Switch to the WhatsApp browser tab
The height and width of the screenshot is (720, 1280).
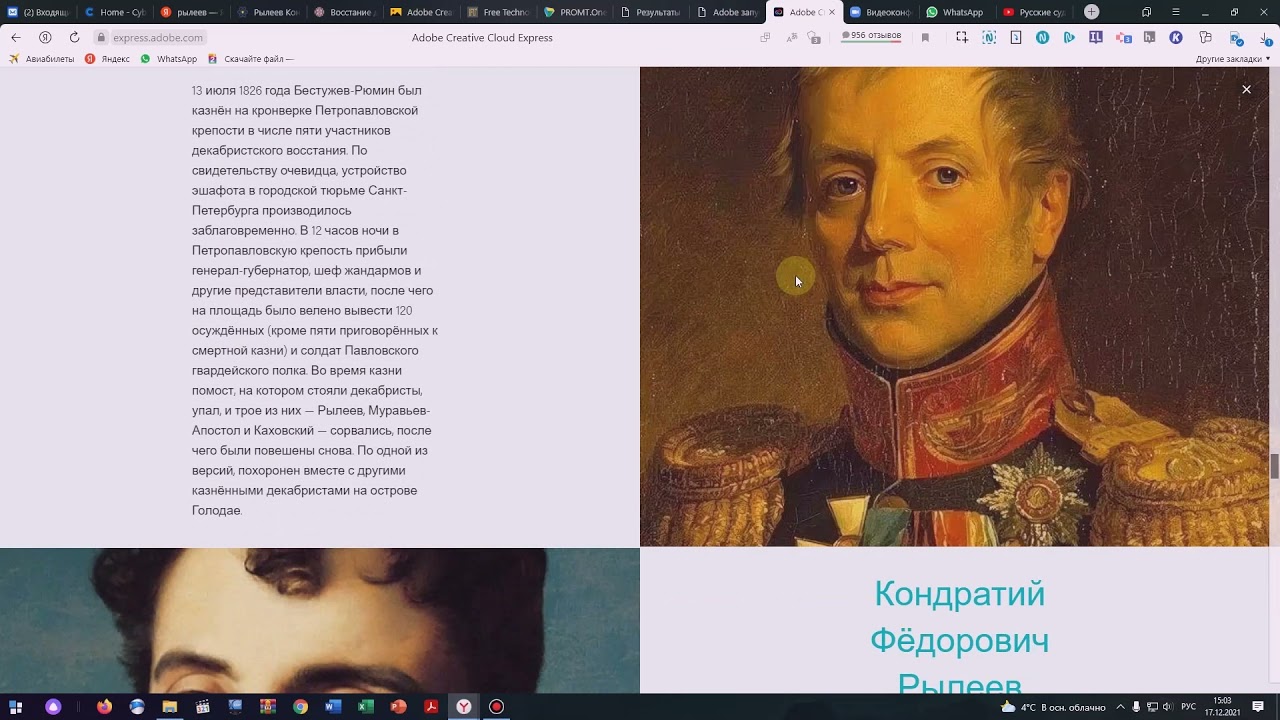click(x=957, y=12)
